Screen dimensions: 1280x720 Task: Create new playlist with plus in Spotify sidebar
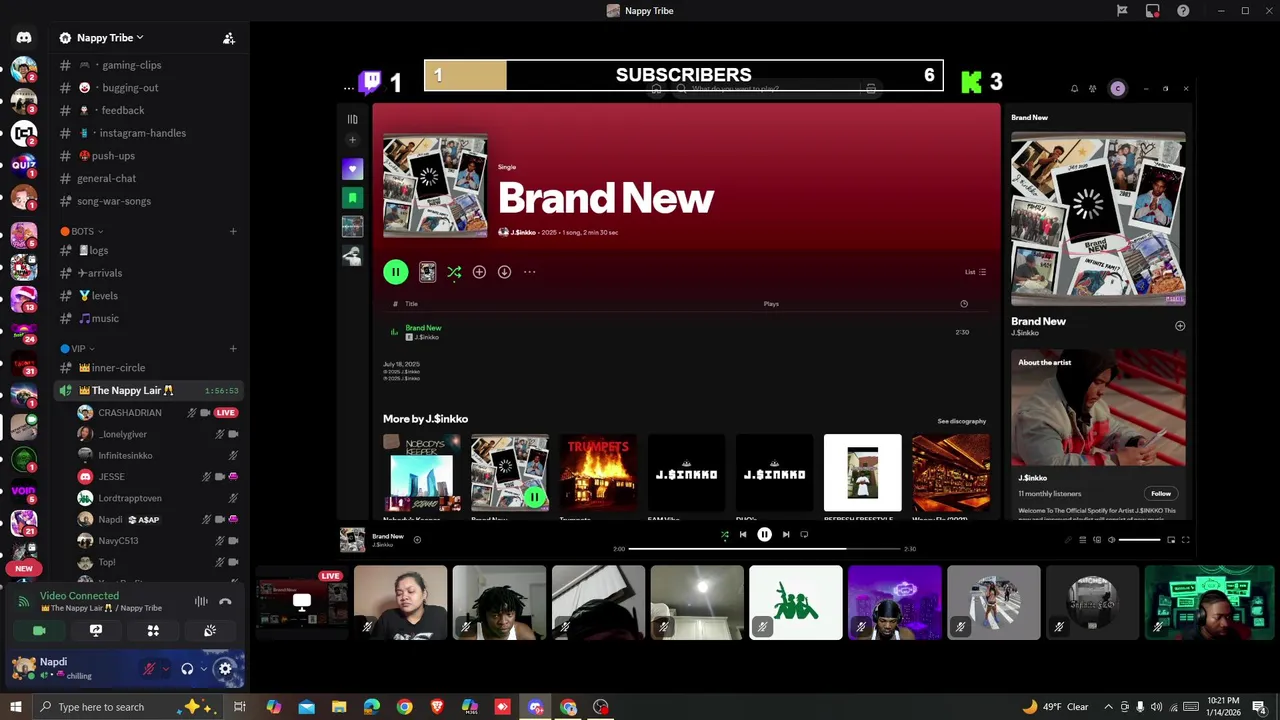(352, 140)
